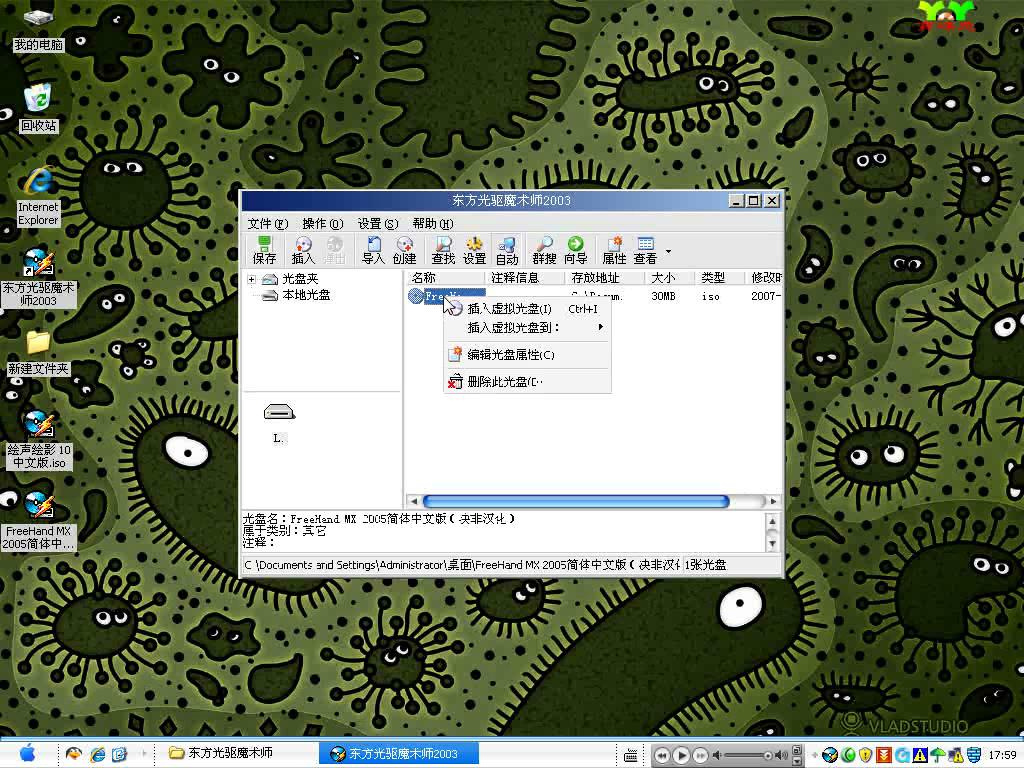Sort by the 名称 column header
1024x768 pixels.
(x=446, y=278)
